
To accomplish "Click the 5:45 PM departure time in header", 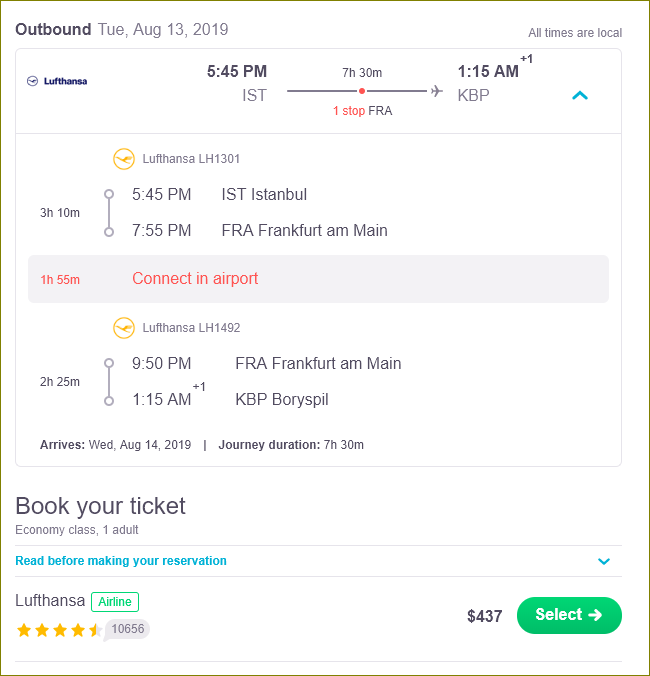I will (x=237, y=71).
